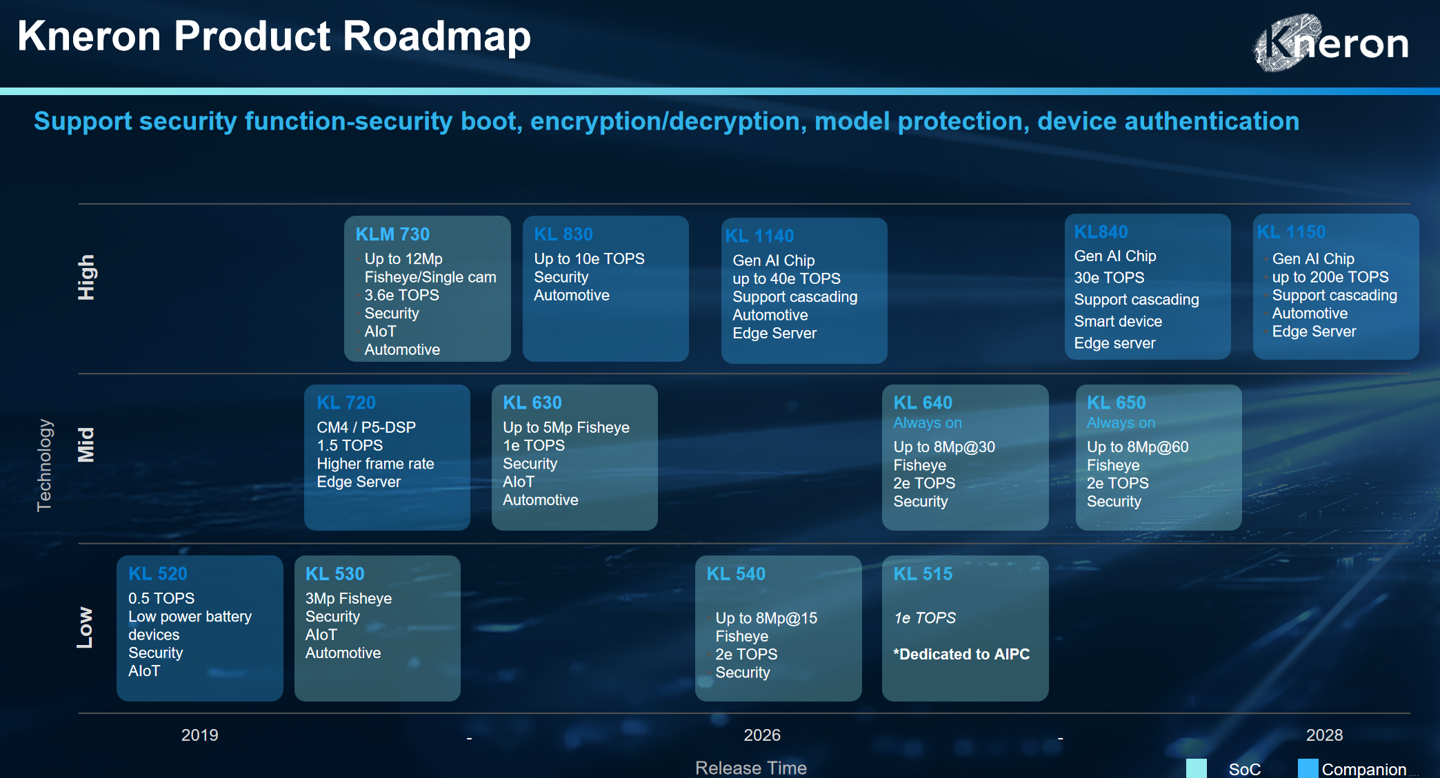The height and width of the screenshot is (778, 1440).
Task: Select the KL 530 product card
Action: point(377,628)
